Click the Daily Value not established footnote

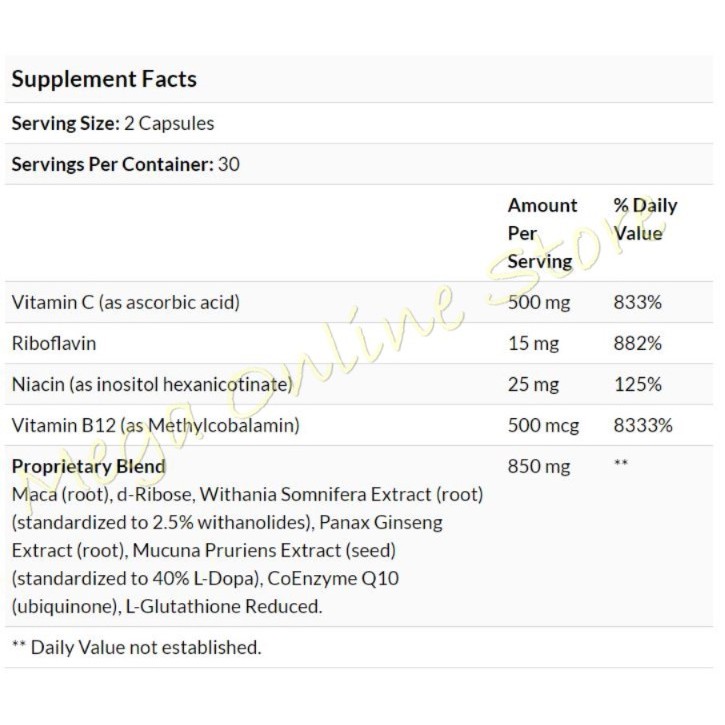pos(136,647)
